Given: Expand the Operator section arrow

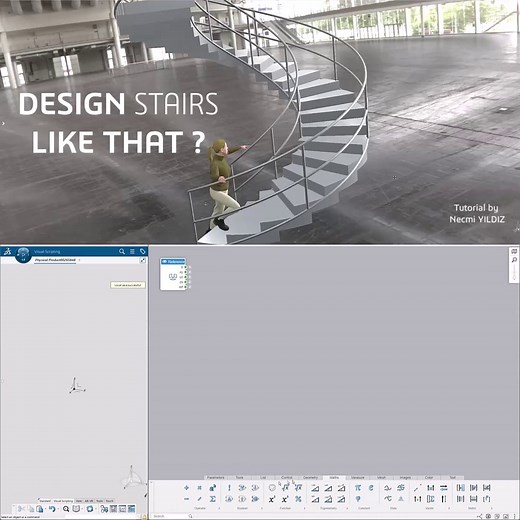Looking at the screenshot, I should [219, 508].
